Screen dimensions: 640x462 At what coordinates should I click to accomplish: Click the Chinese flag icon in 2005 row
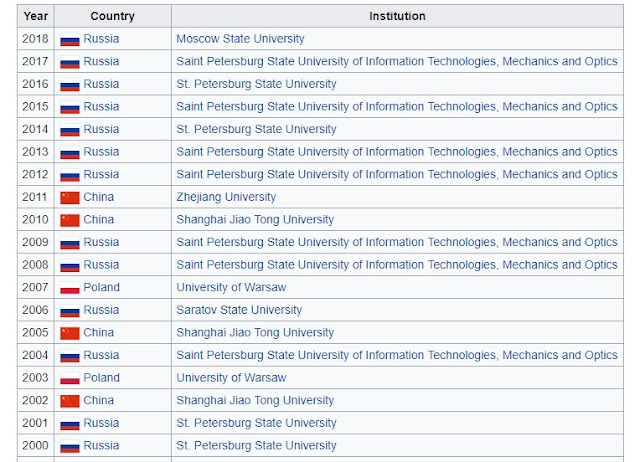tap(70, 333)
